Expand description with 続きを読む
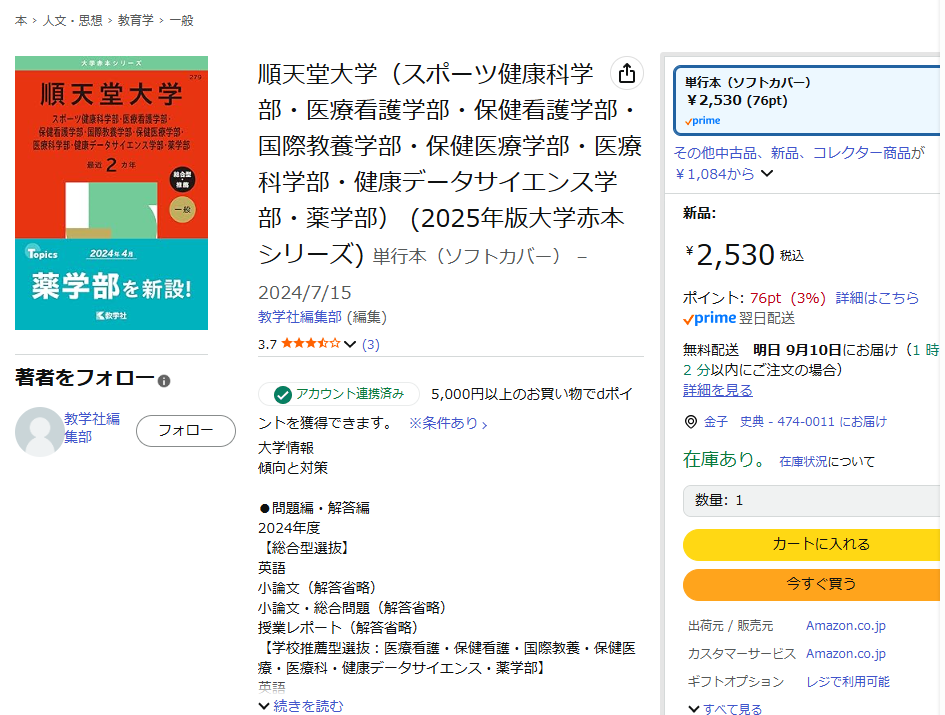945x715 pixels. (x=300, y=706)
